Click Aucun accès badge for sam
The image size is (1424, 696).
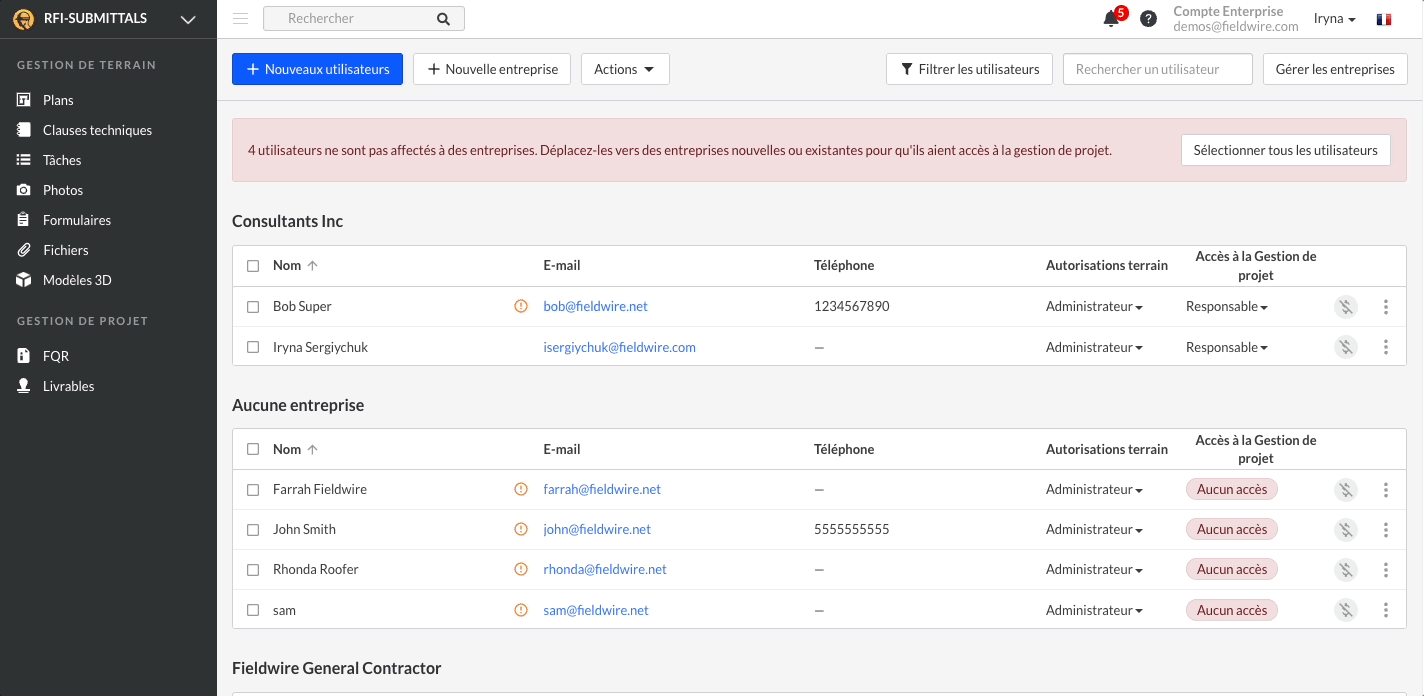tap(1231, 610)
